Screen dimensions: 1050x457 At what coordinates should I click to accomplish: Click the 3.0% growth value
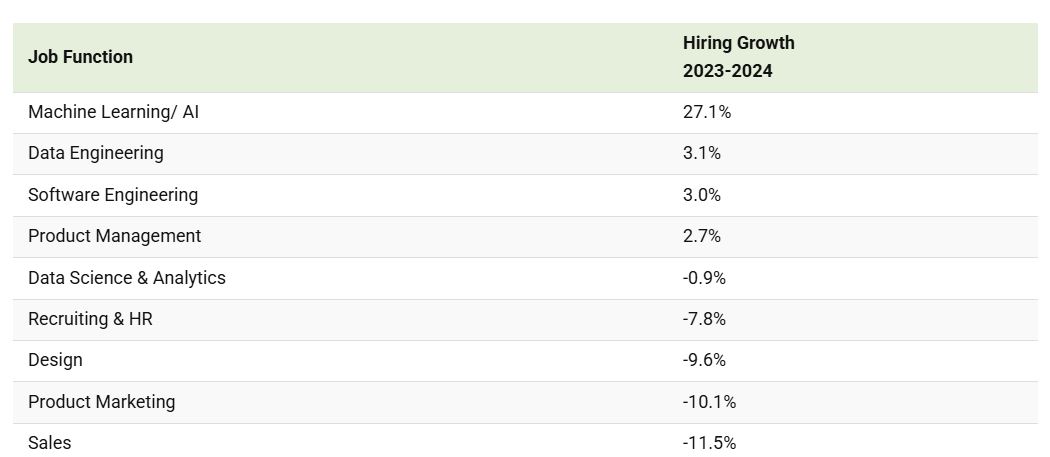coord(702,194)
